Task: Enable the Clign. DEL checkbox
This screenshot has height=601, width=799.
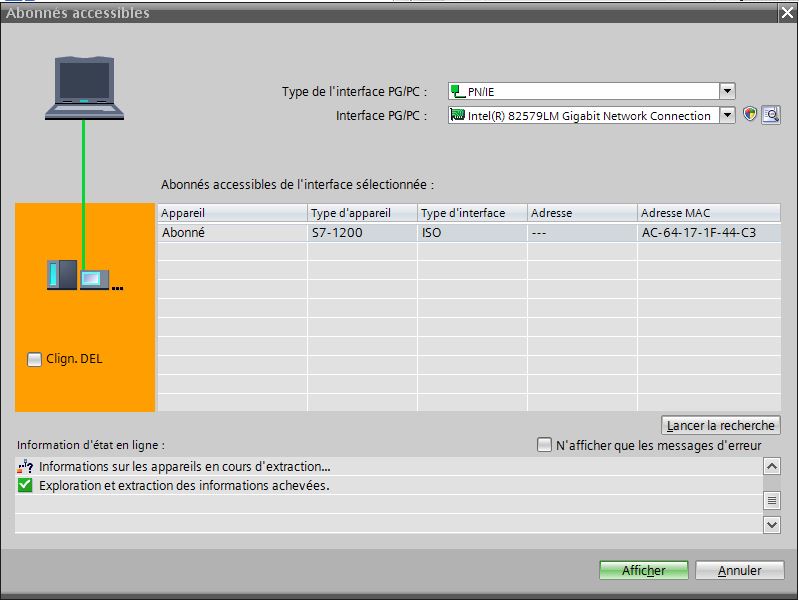Action: (x=35, y=359)
